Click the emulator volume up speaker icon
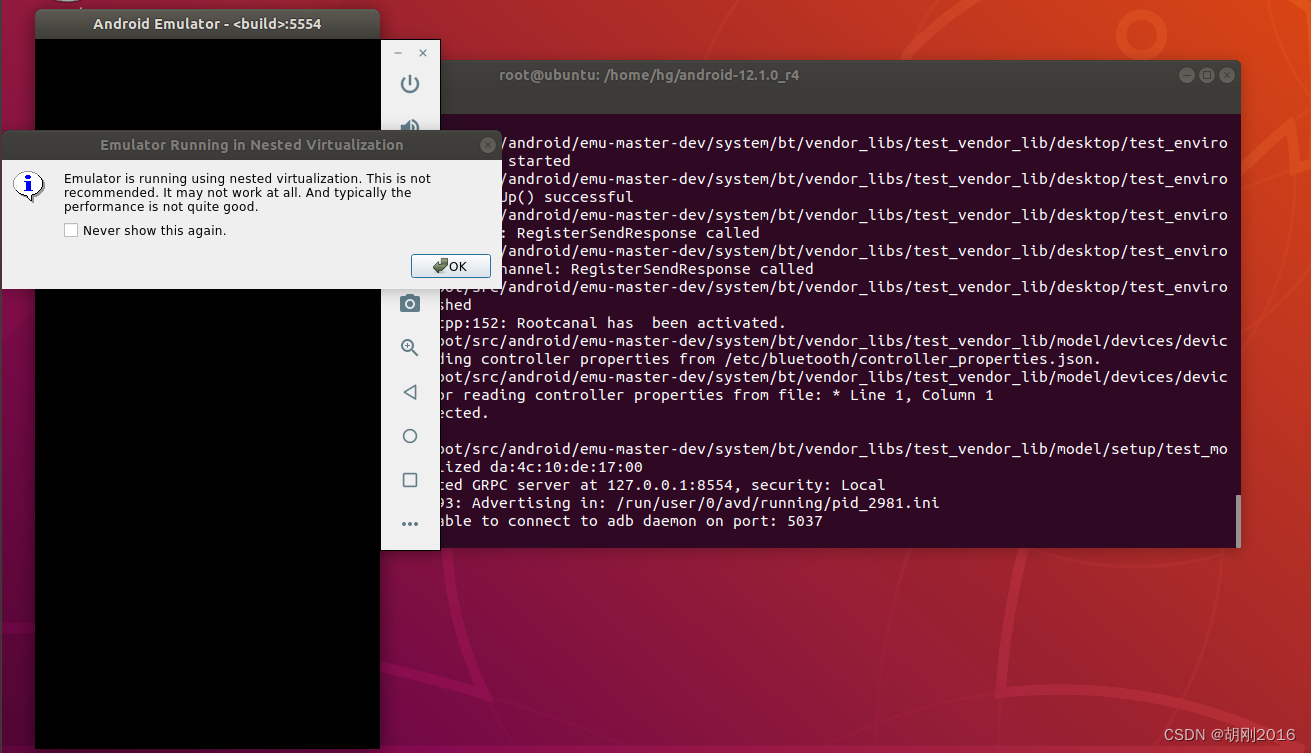 tap(410, 125)
